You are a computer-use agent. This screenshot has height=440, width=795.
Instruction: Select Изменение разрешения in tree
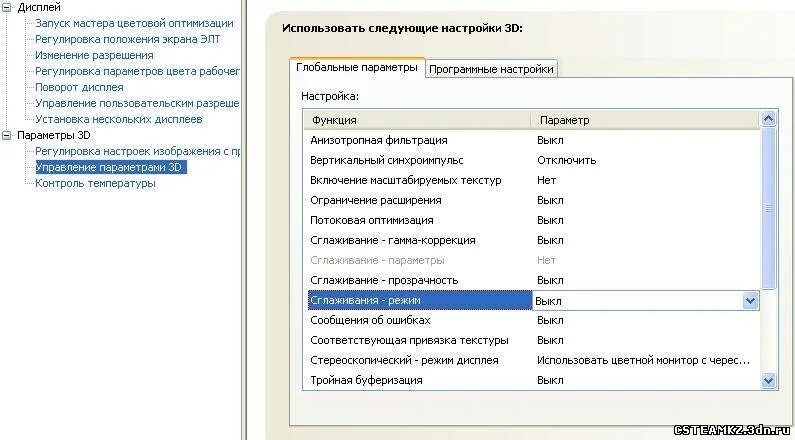(94, 55)
